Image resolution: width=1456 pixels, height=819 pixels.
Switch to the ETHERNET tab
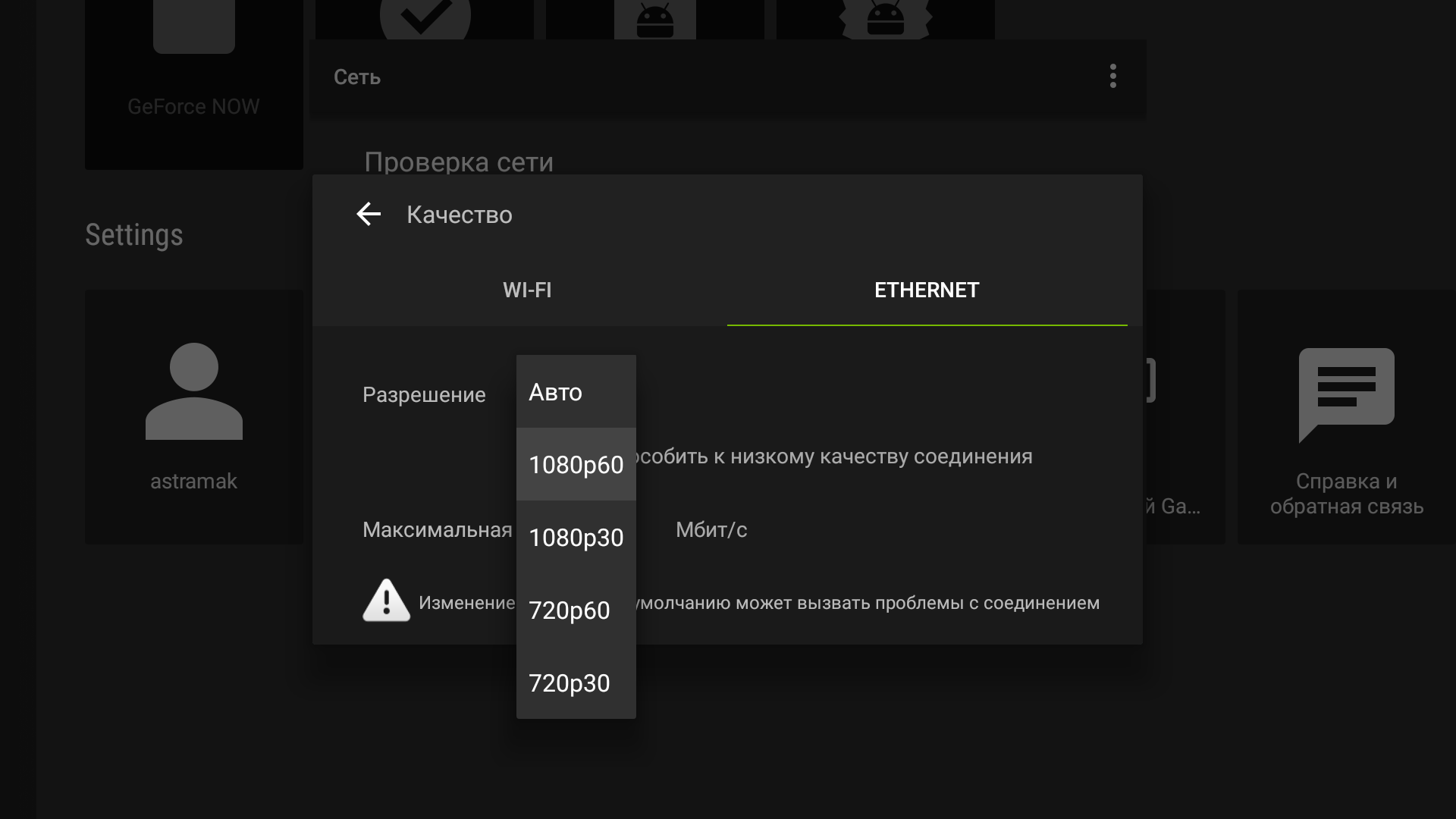[927, 290]
